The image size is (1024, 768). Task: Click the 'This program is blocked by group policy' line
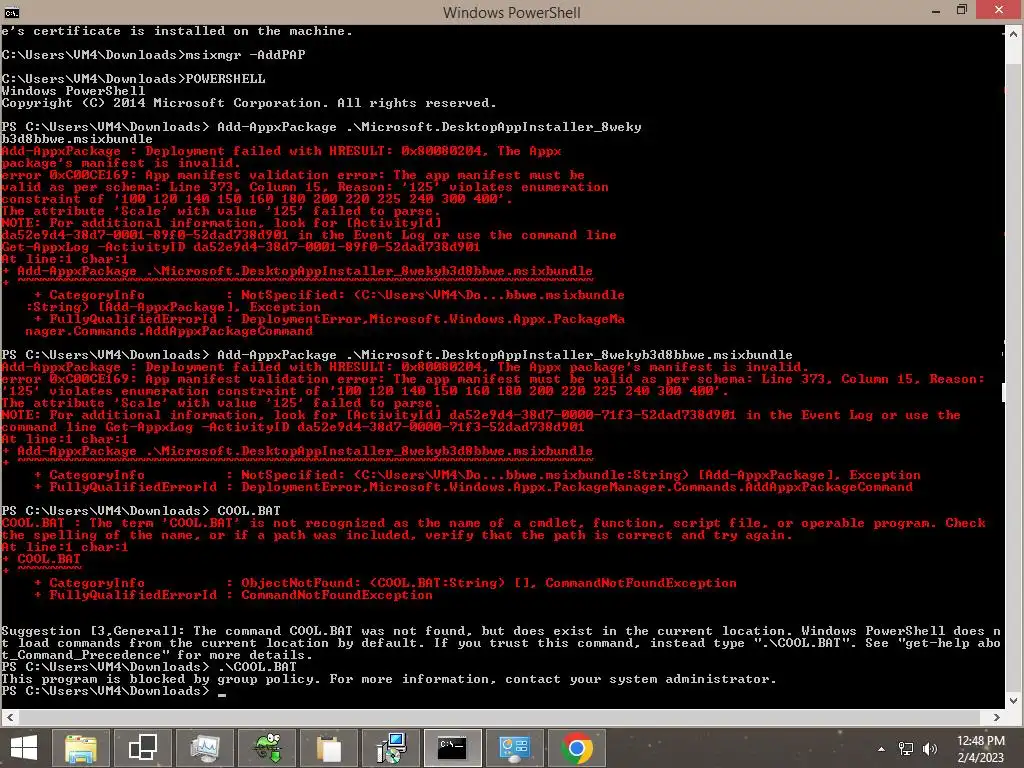389,679
